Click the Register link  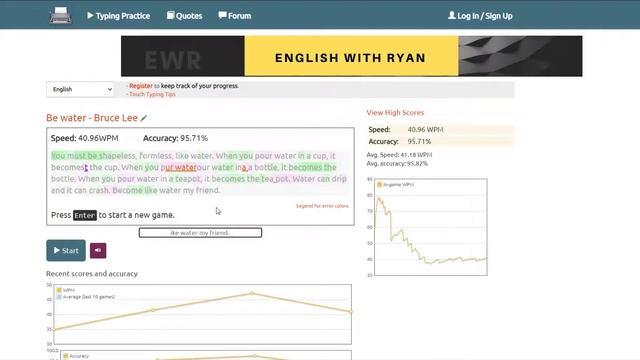pos(141,86)
